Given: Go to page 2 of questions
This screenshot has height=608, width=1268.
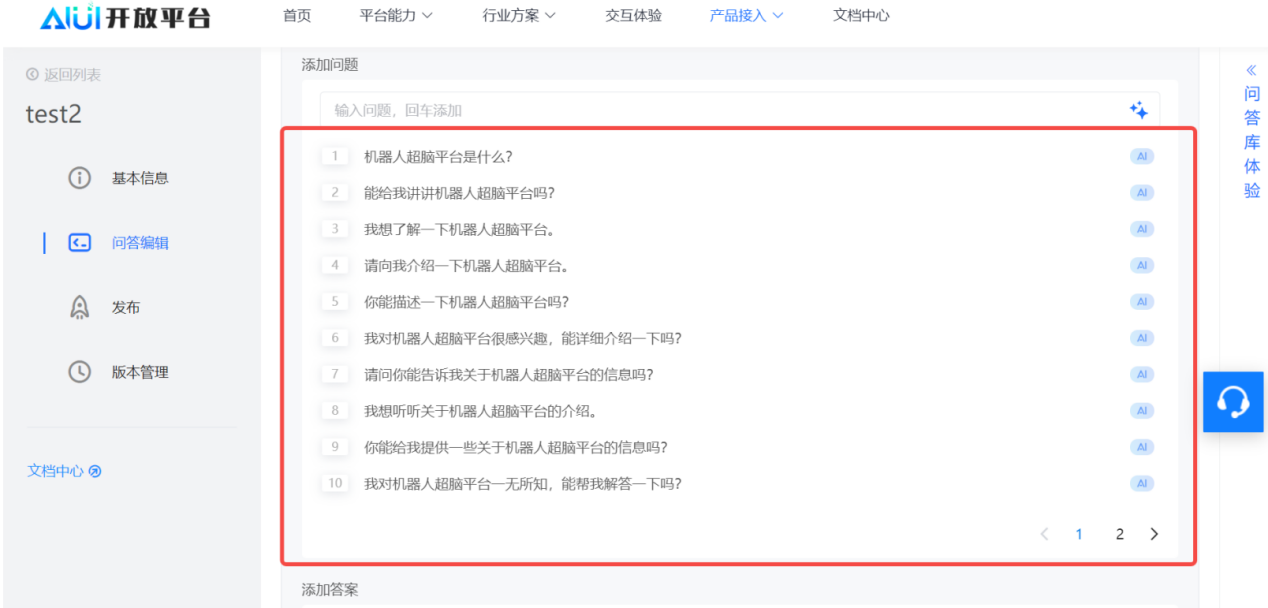Looking at the screenshot, I should 1119,534.
